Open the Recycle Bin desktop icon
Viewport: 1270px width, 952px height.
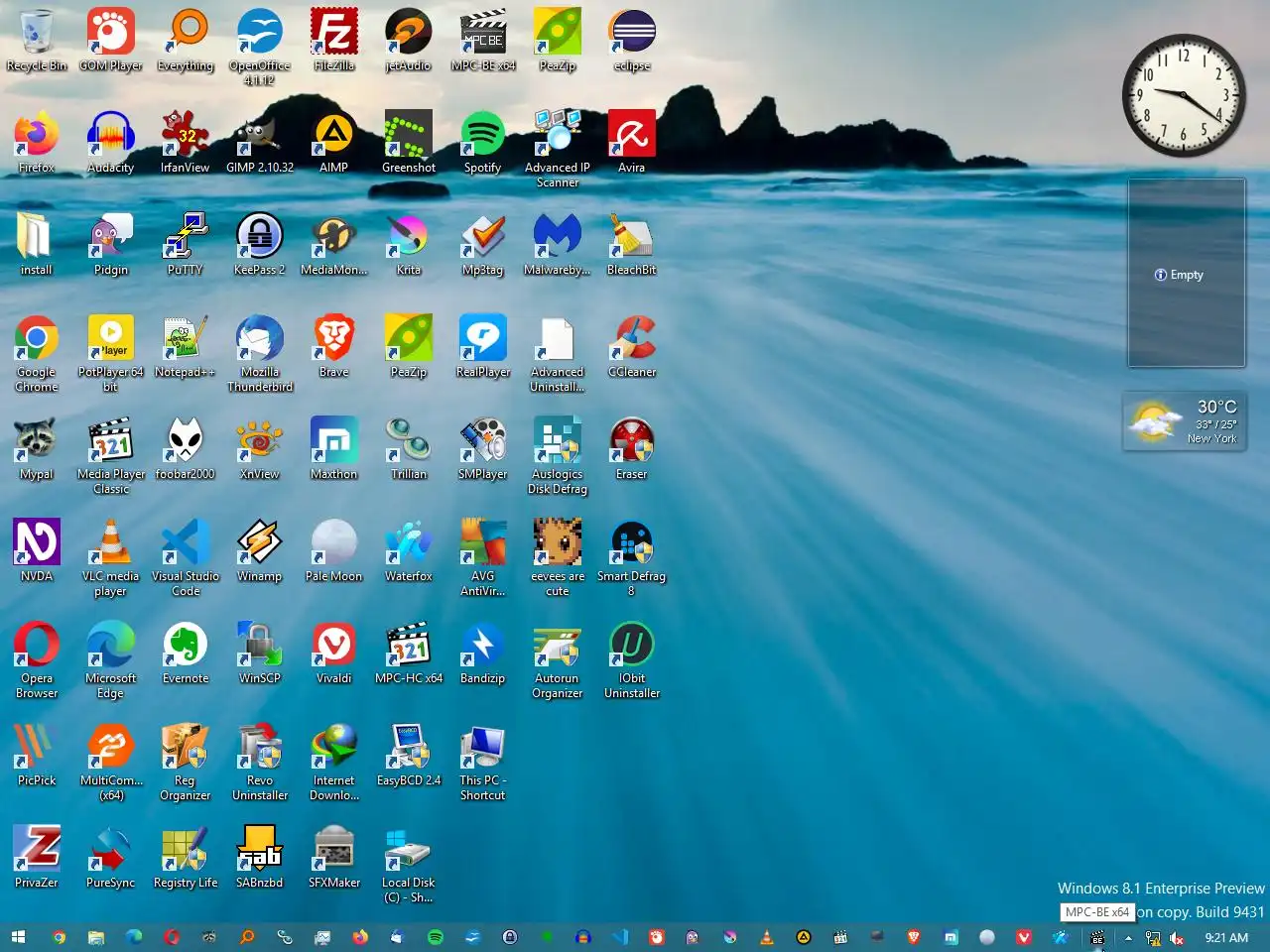tap(37, 41)
